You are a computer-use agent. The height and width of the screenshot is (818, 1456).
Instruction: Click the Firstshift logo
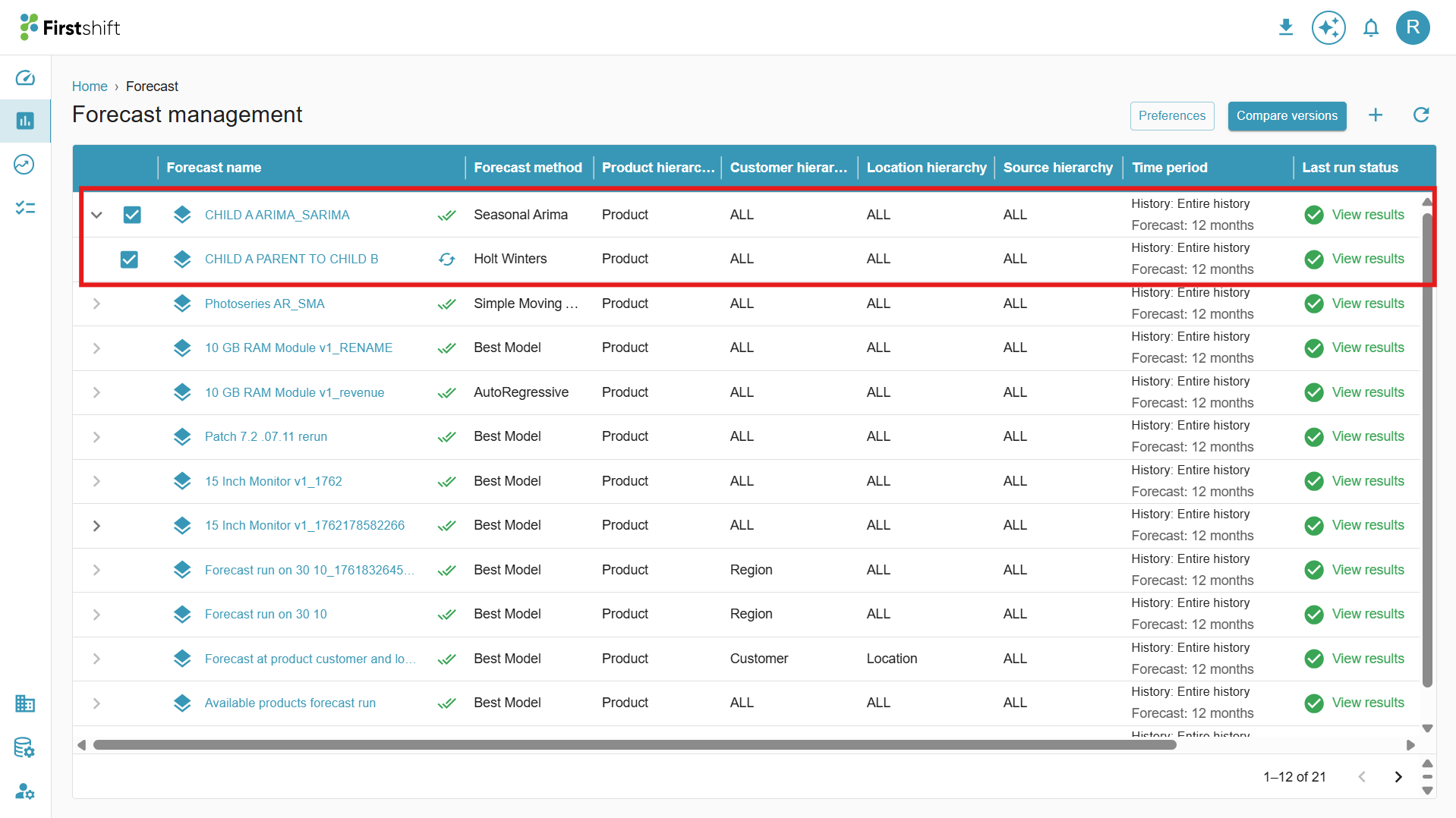click(70, 27)
